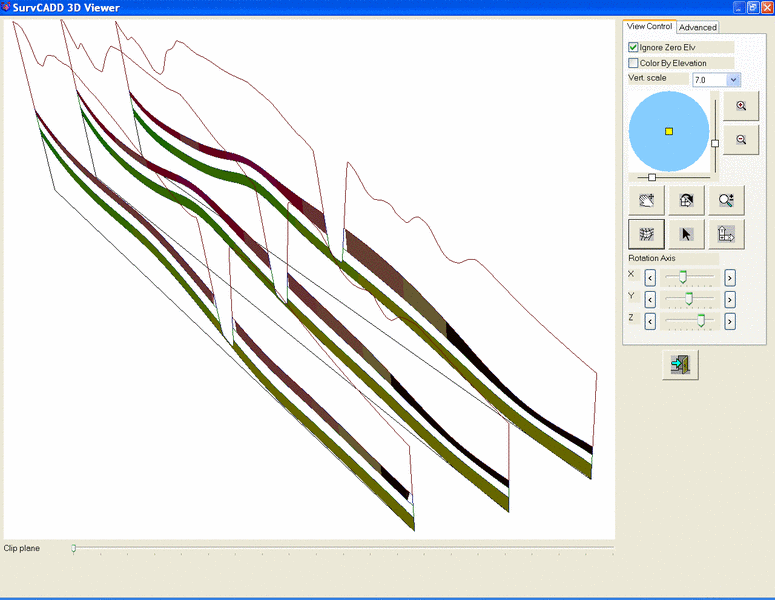775x600 pixels.
Task: Switch to the Advanced tab
Action: point(697,27)
